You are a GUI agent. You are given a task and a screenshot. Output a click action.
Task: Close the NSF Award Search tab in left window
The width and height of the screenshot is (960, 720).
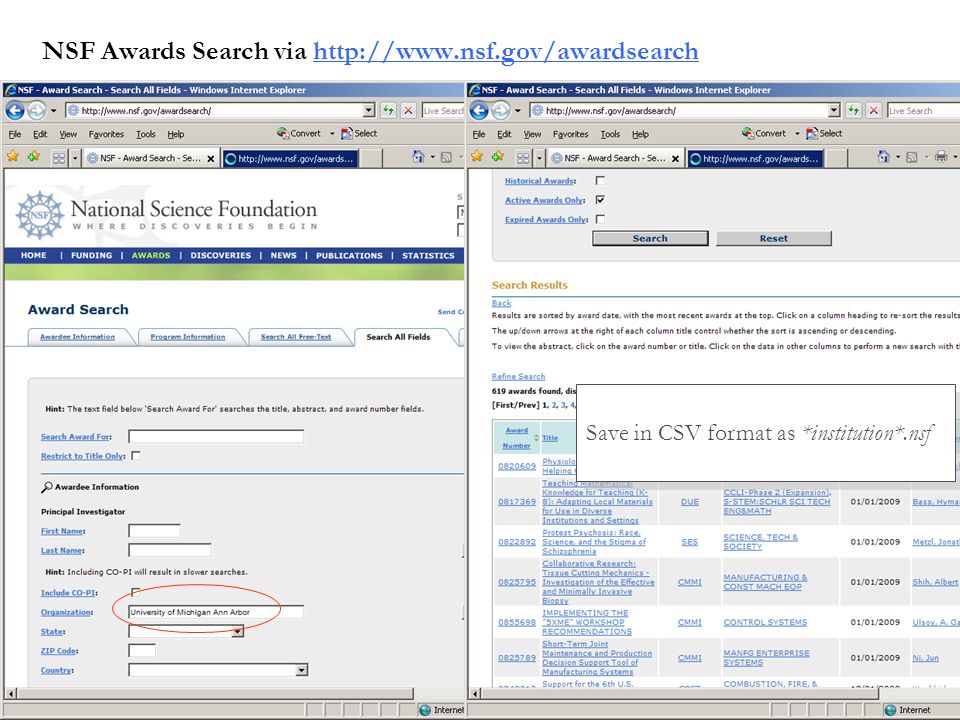[211, 159]
